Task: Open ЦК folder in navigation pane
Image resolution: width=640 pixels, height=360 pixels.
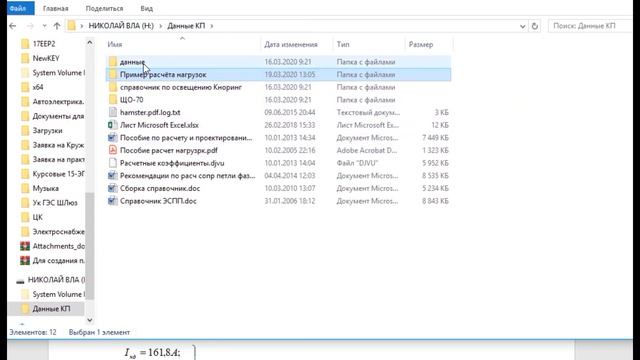Action: [38, 217]
